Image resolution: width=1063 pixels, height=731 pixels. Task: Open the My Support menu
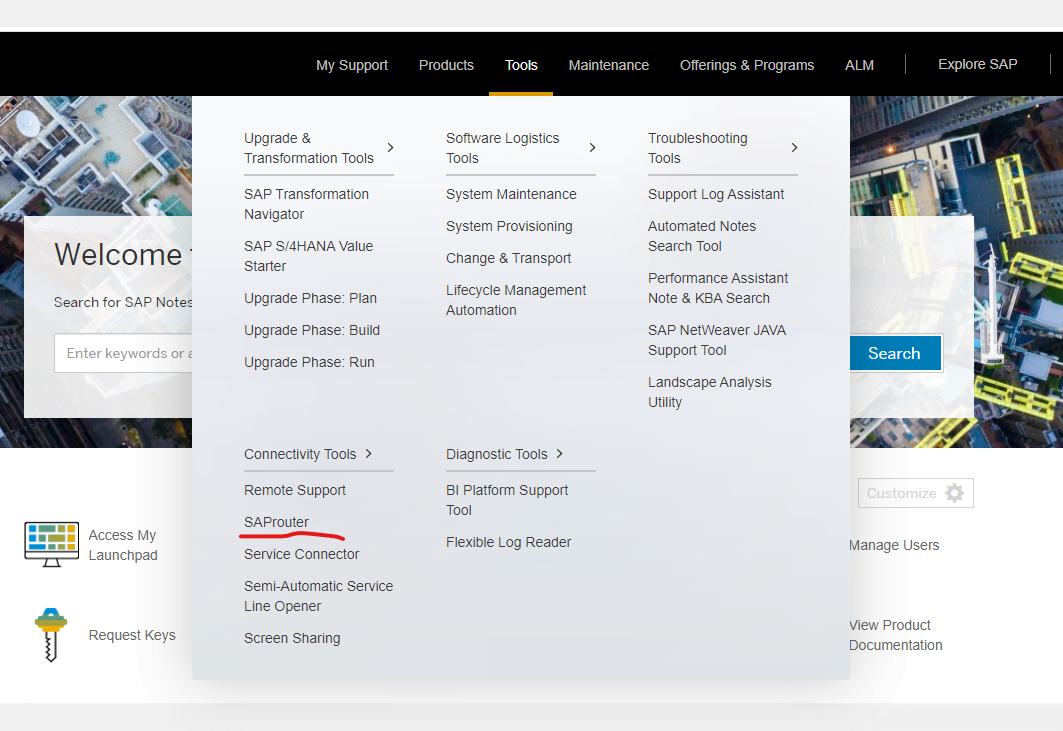(x=352, y=65)
